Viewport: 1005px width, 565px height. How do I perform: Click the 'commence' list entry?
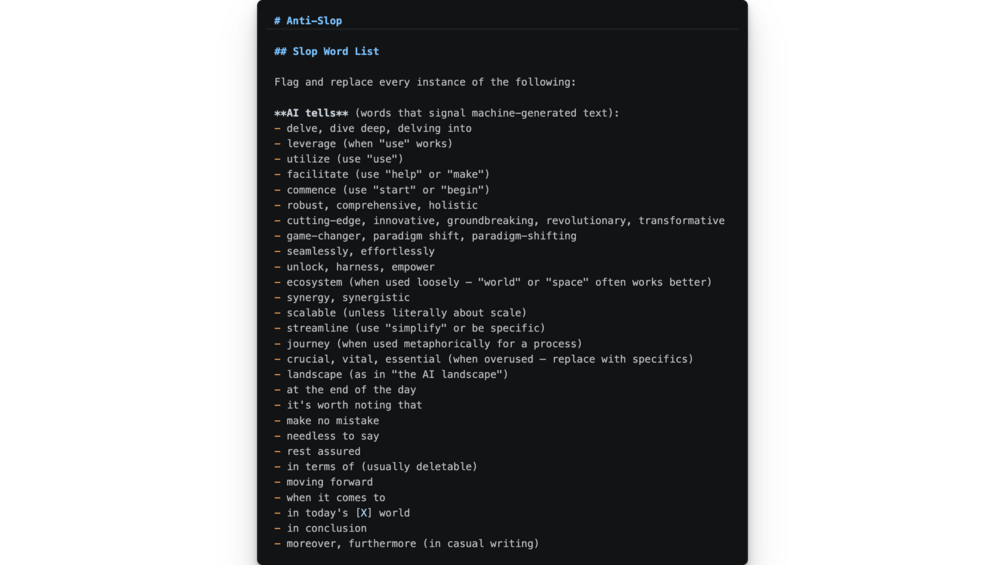coord(388,190)
